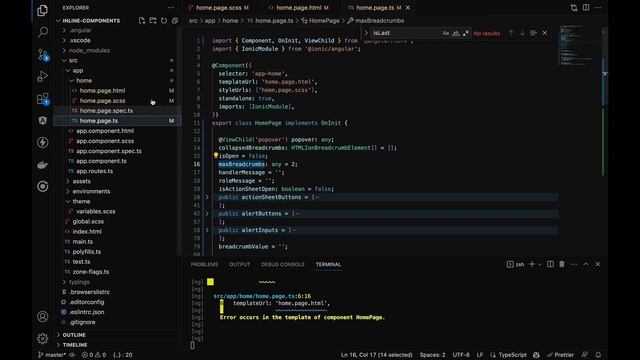
Task: Toggle Match Case in find widget
Action: [x=446, y=33]
